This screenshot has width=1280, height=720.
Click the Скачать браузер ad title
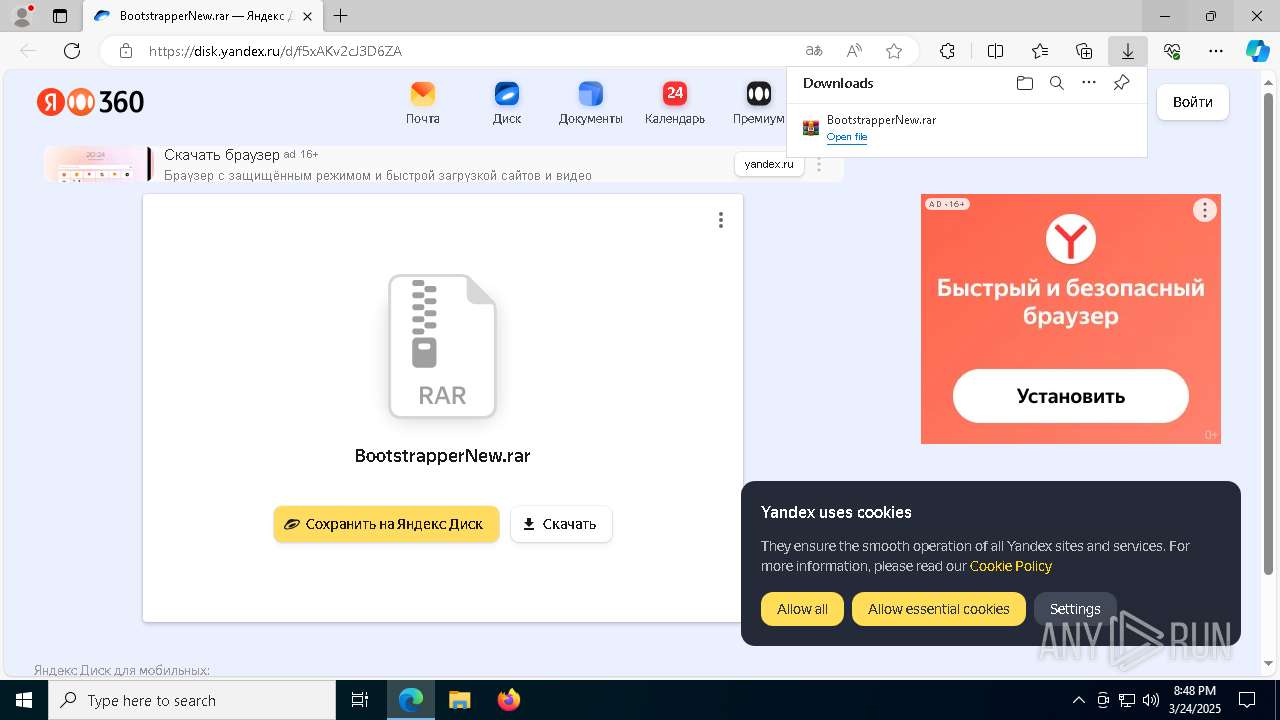click(x=222, y=155)
